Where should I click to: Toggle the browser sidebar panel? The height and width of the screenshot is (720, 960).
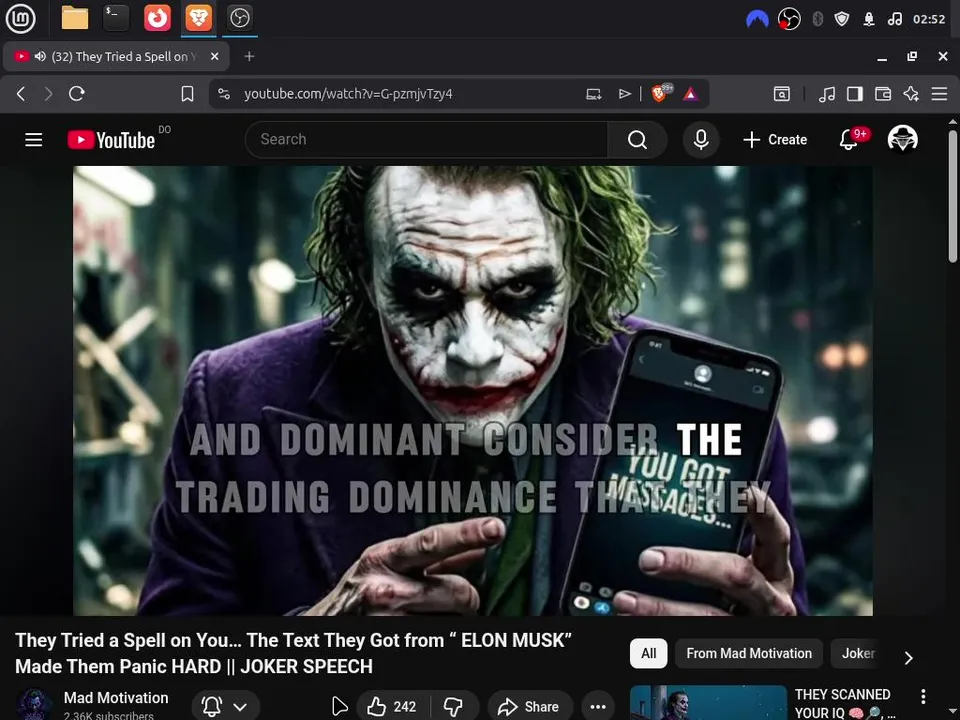[855, 94]
